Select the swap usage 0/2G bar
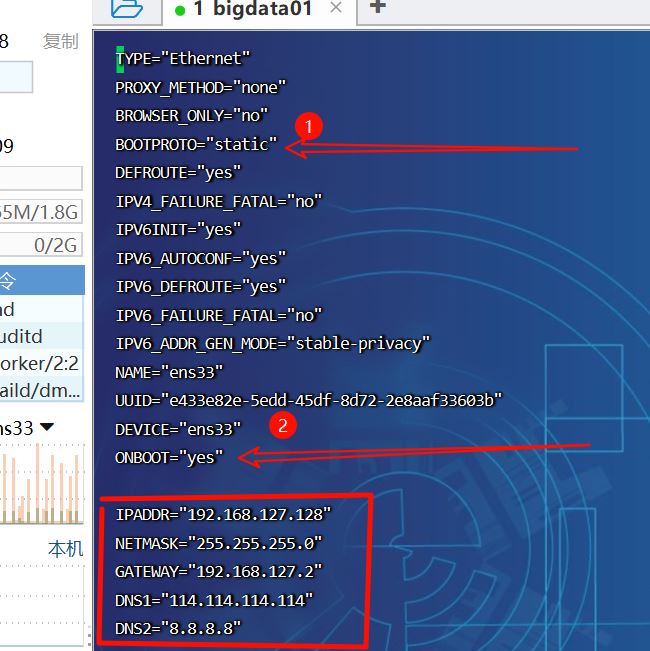This screenshot has width=650, height=651. pos(41,245)
